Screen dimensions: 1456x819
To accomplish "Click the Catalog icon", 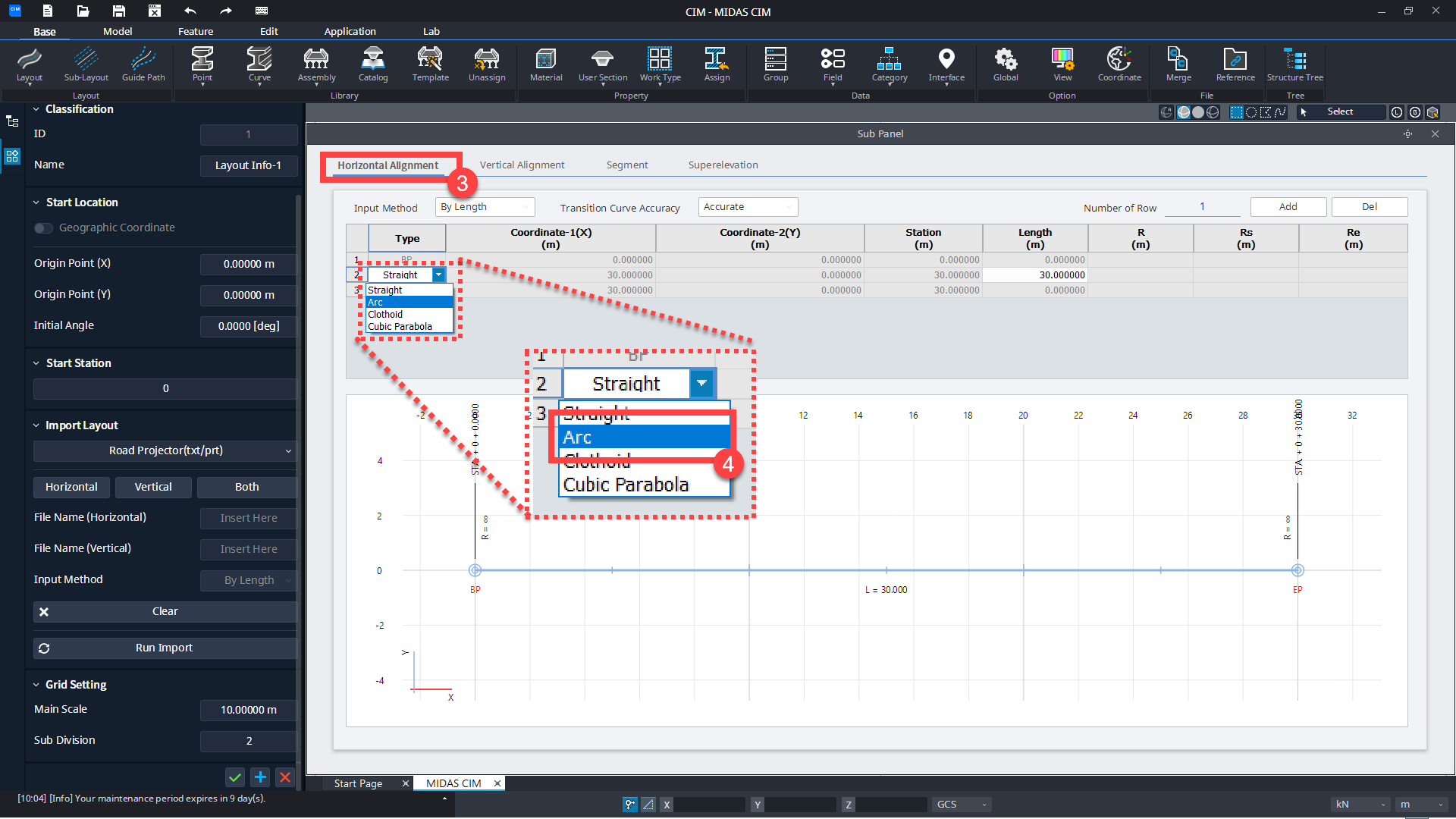I will [x=372, y=64].
